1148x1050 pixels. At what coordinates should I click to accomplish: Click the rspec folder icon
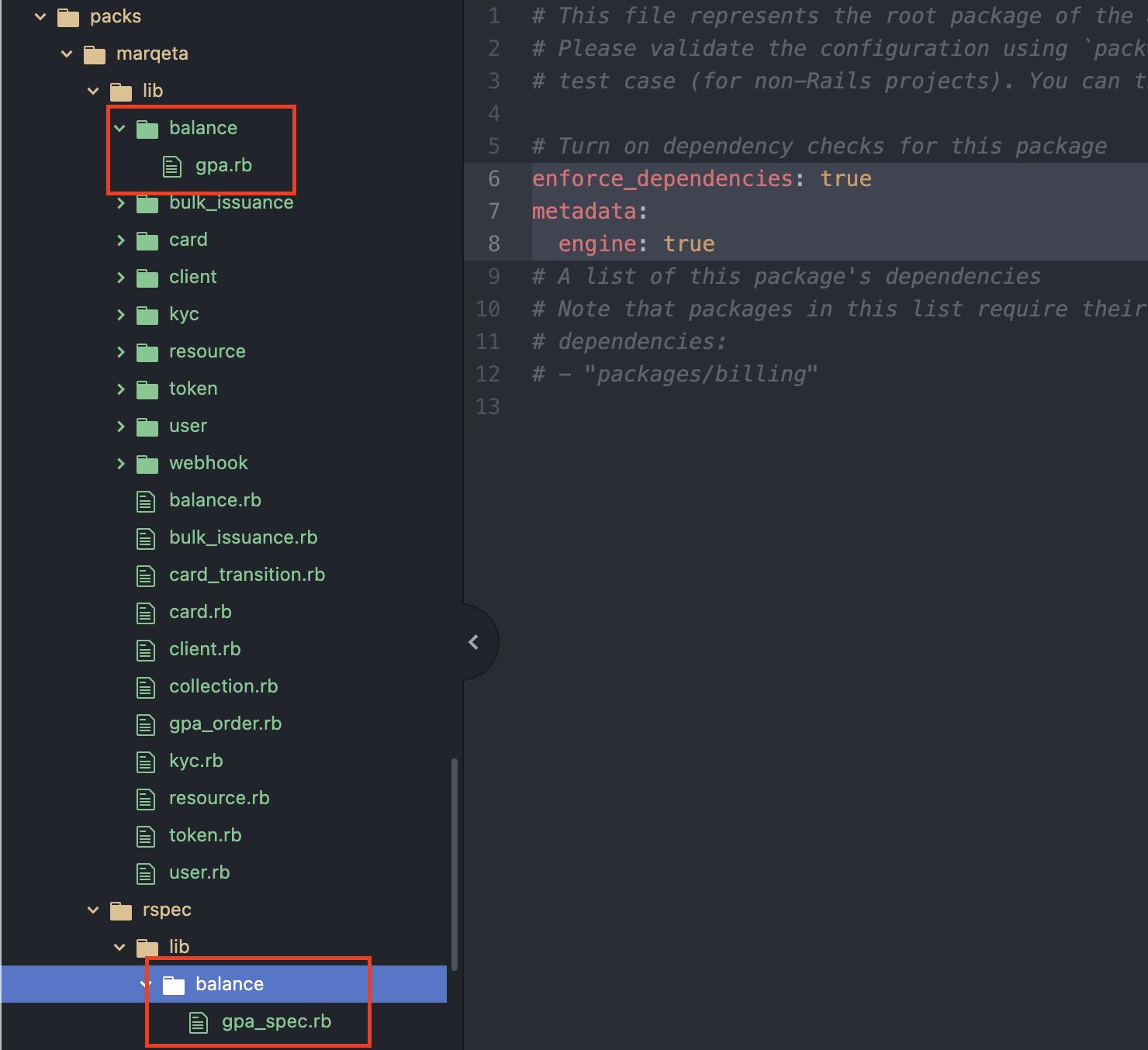pyautogui.click(x=120, y=910)
